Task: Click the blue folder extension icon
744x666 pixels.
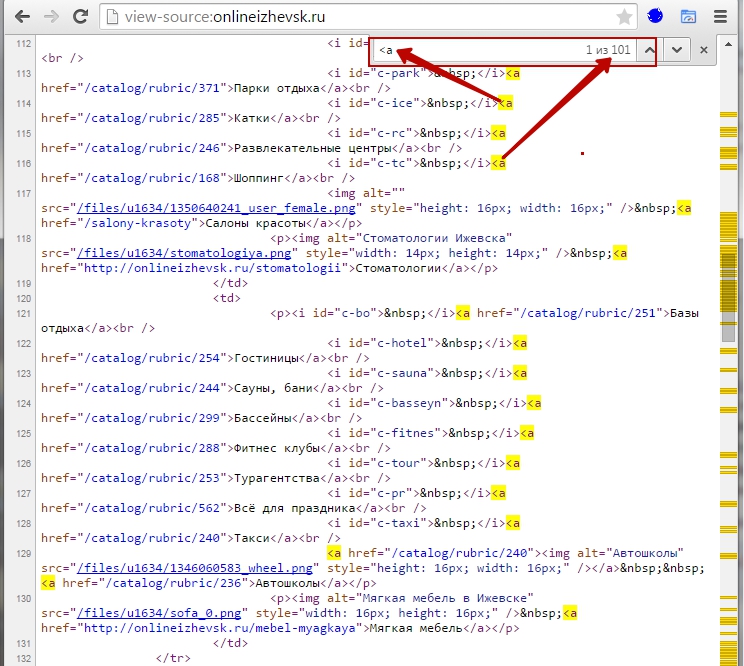Action: (688, 17)
